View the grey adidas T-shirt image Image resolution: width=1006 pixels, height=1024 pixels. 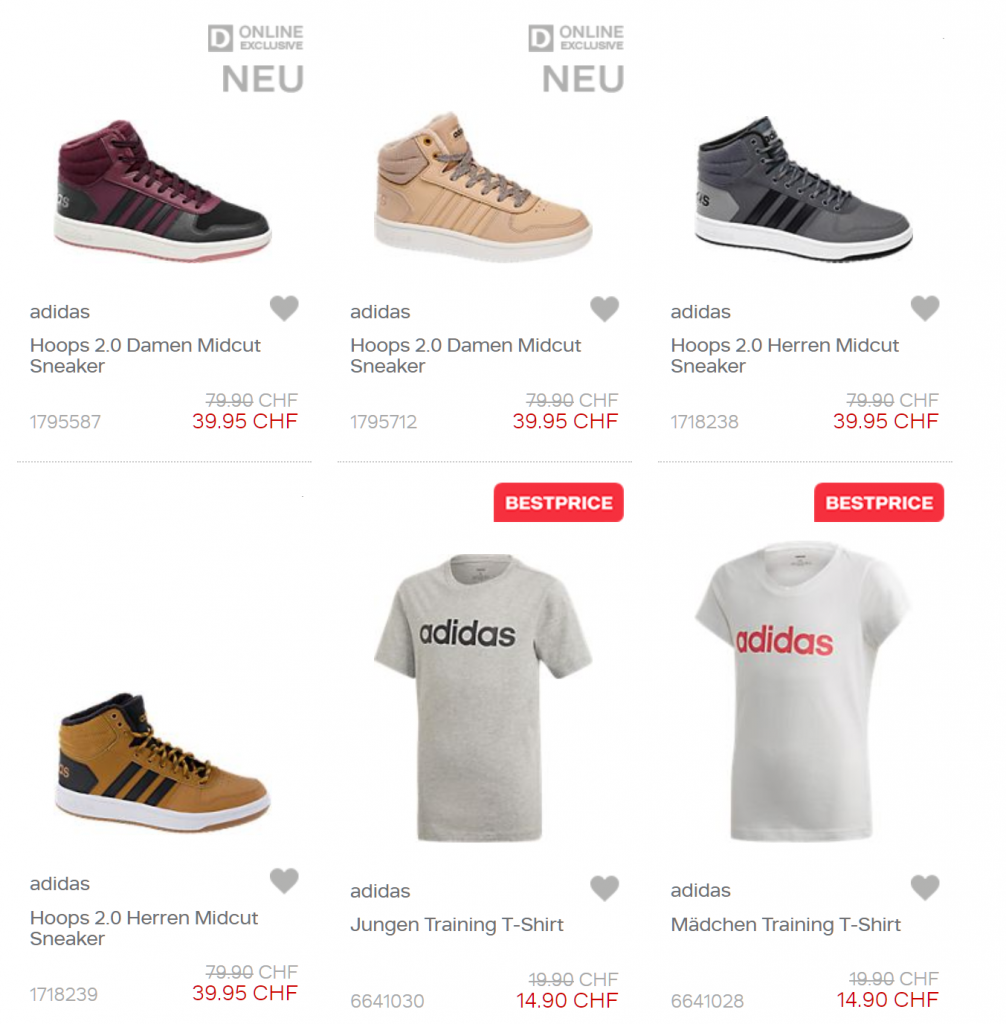coord(483,697)
